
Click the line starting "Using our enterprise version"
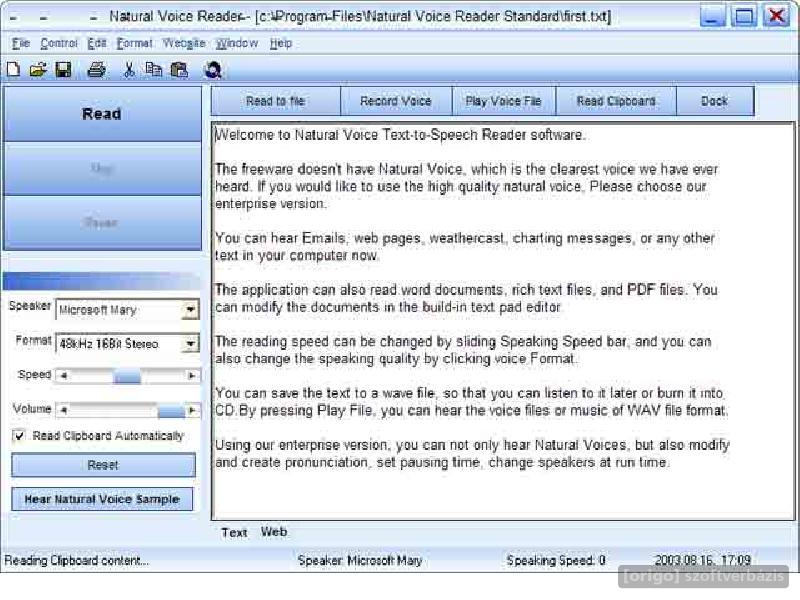(472, 445)
